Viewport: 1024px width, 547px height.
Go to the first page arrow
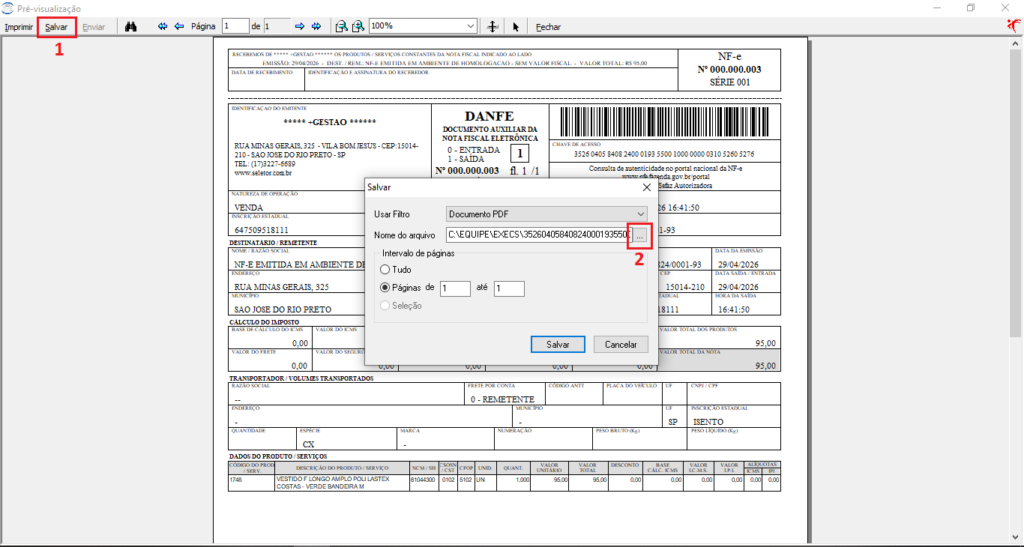[163, 27]
